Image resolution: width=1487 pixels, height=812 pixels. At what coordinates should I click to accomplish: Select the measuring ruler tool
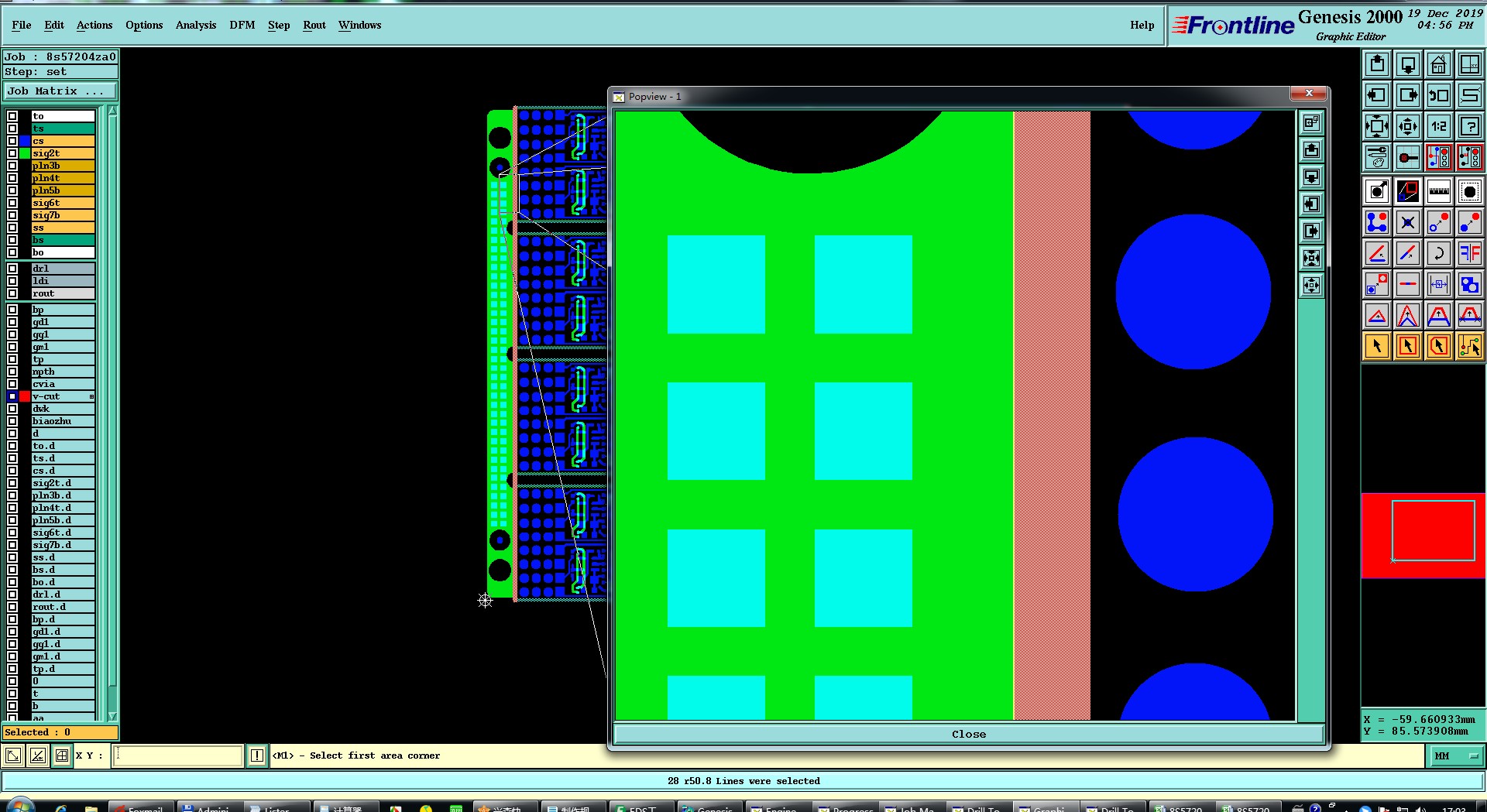coord(1438,191)
